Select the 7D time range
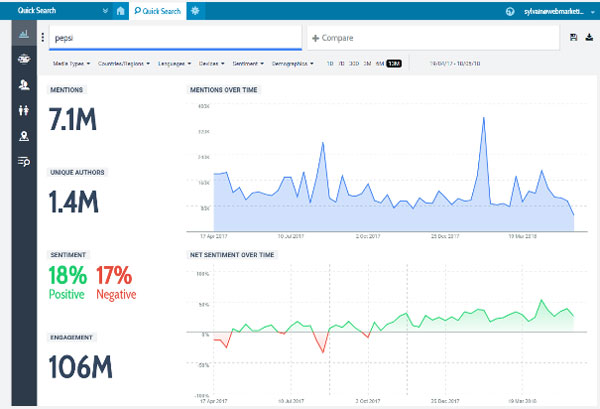 pos(341,64)
